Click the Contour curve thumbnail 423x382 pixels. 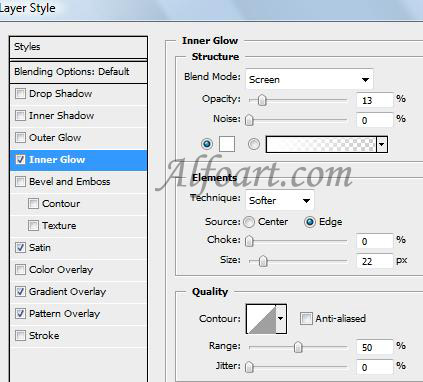(x=262, y=319)
